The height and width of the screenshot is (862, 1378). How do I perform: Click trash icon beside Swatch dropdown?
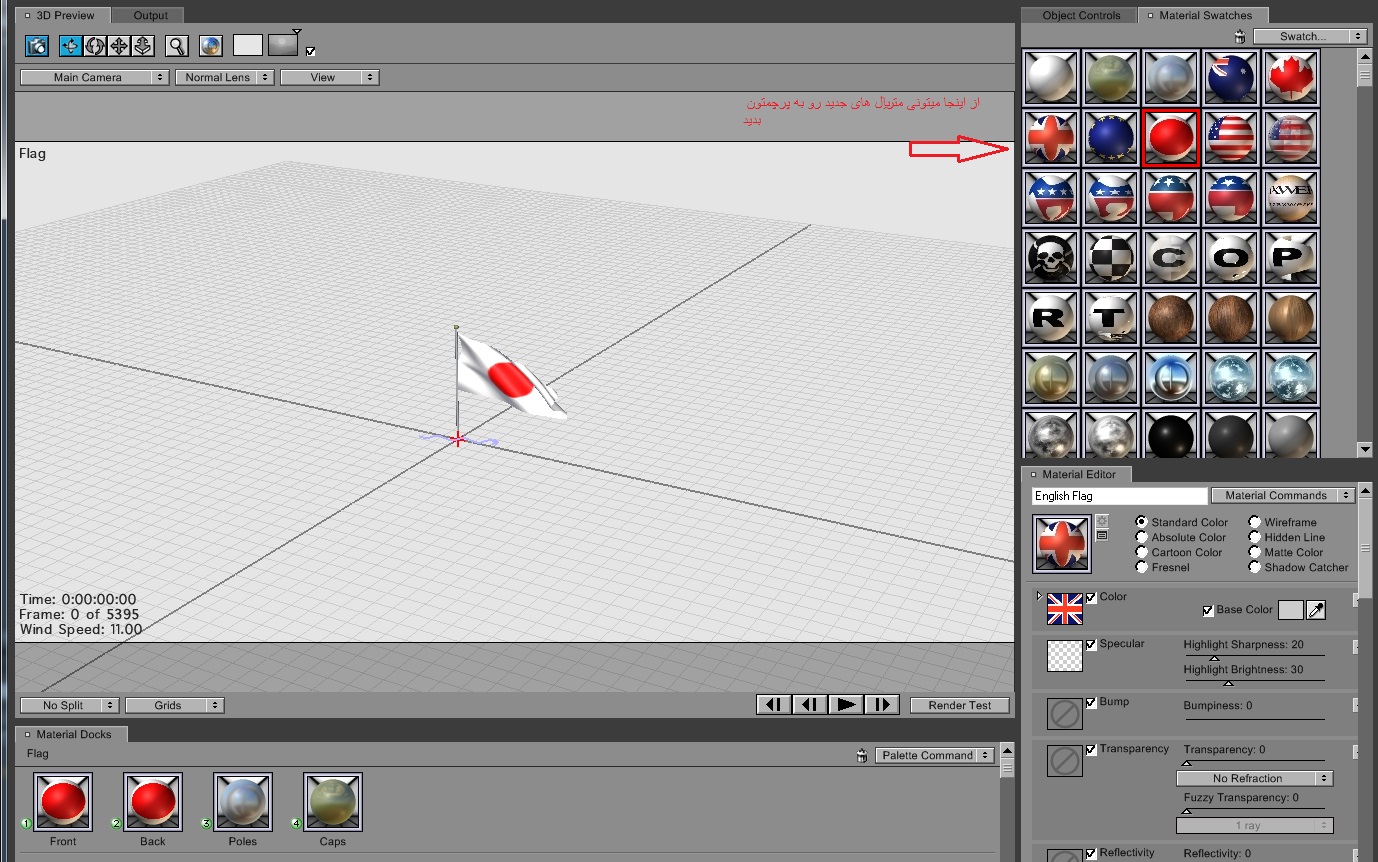coord(1240,36)
